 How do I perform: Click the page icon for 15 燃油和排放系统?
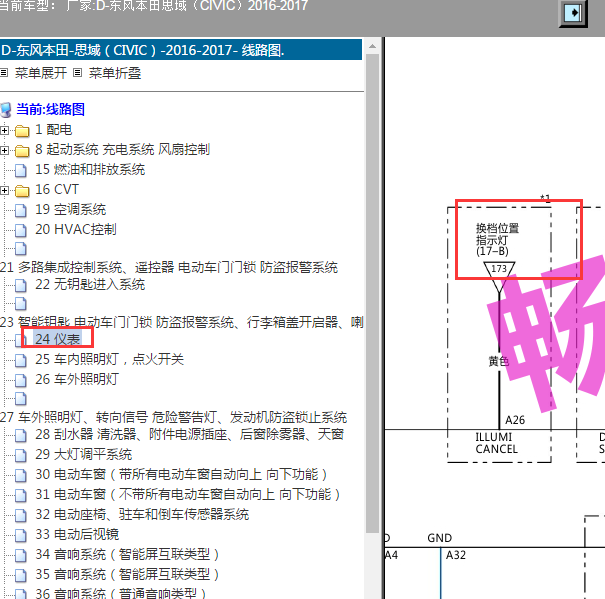point(21,170)
